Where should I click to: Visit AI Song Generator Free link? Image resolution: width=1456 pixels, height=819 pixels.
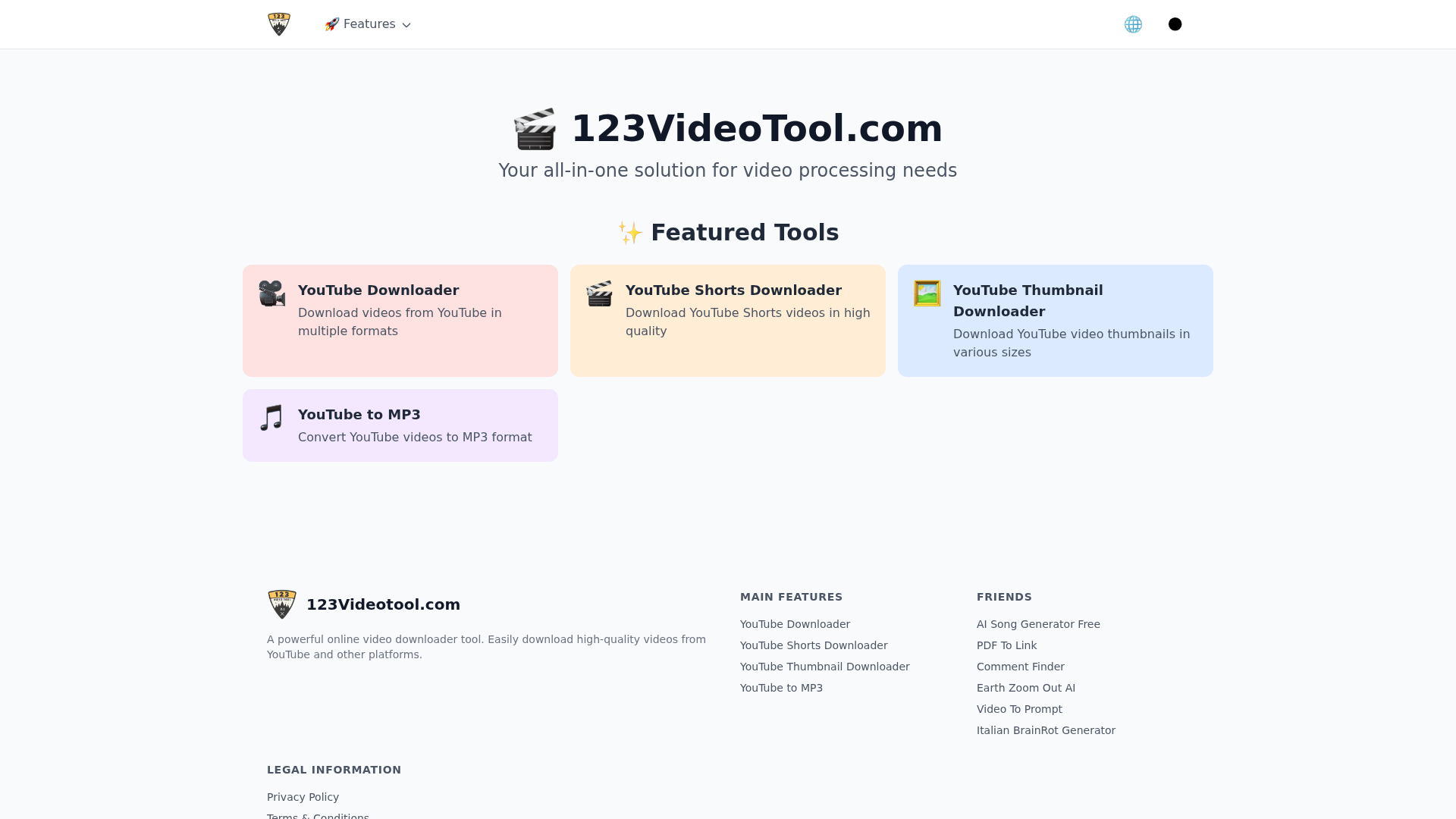click(x=1038, y=624)
